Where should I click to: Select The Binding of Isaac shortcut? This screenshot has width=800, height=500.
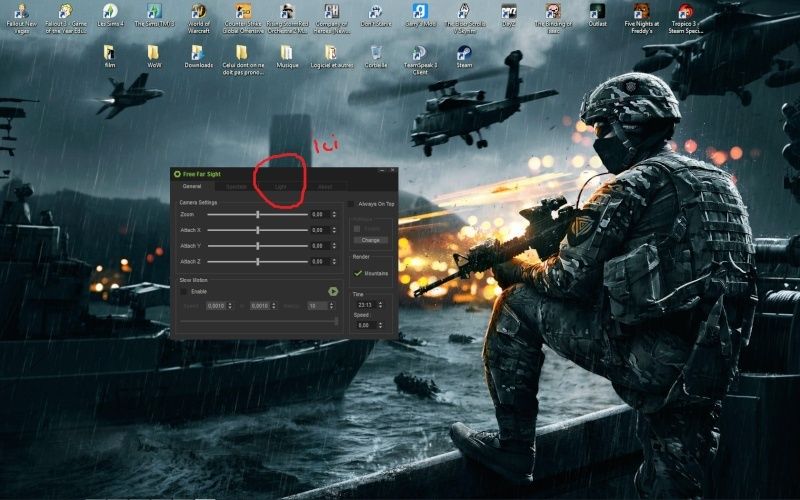(x=553, y=18)
